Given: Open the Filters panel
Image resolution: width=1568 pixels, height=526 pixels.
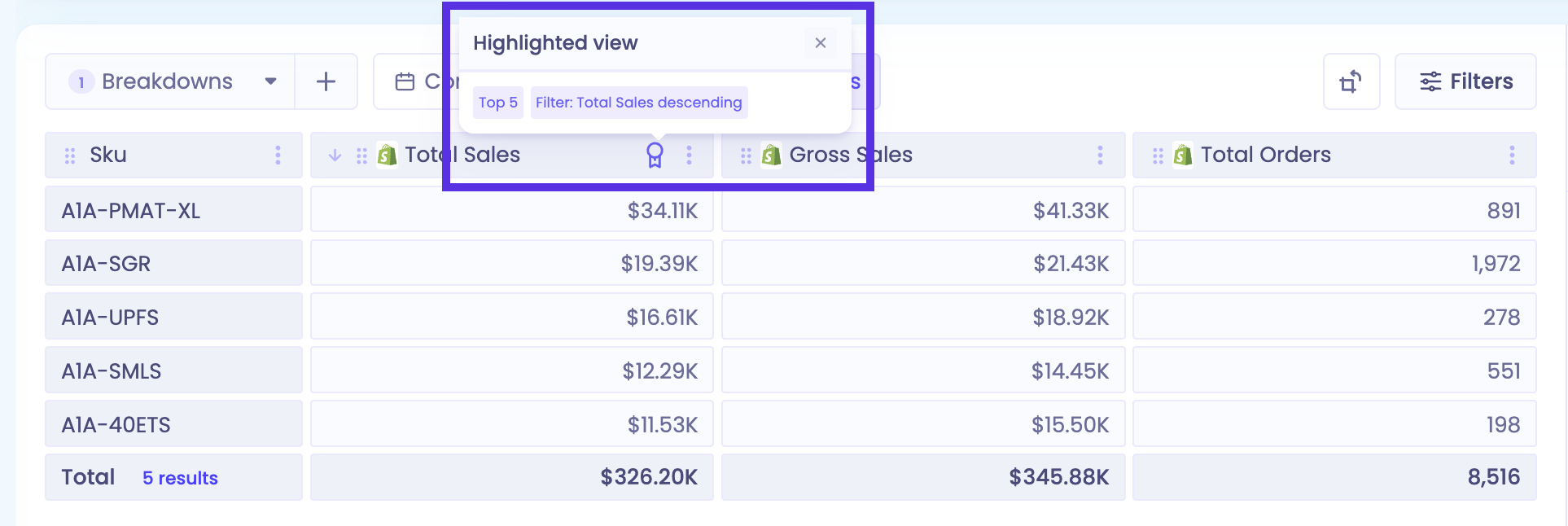Looking at the screenshot, I should point(1465,81).
